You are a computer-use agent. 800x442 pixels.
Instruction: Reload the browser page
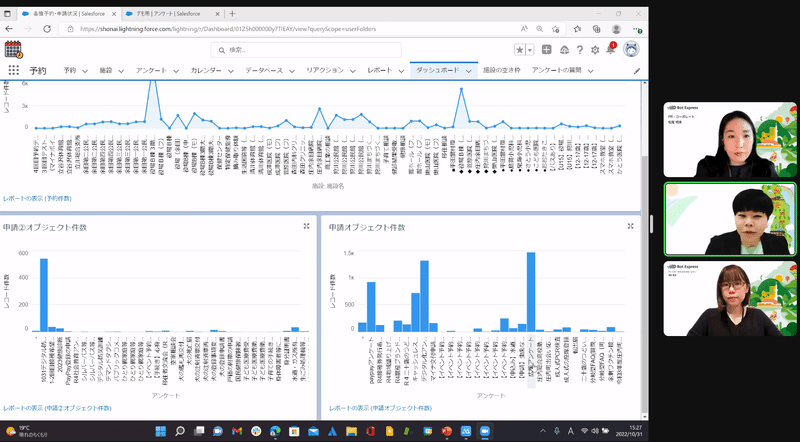tap(47, 29)
